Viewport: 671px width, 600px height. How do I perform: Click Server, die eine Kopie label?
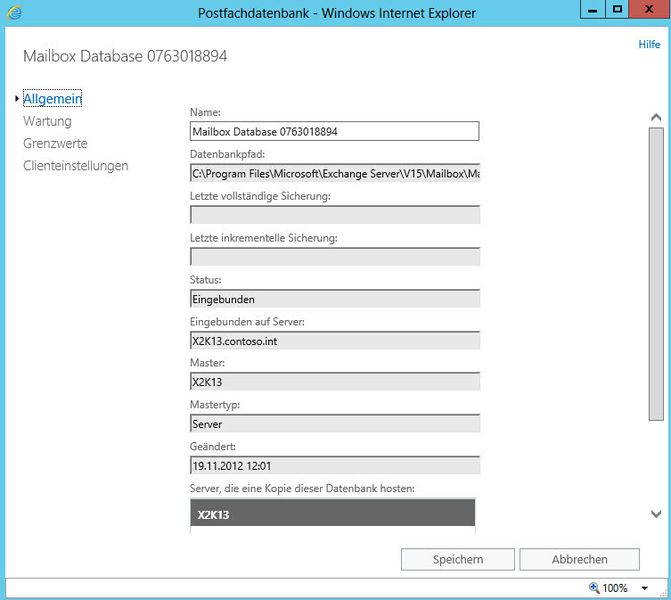[x=302, y=488]
